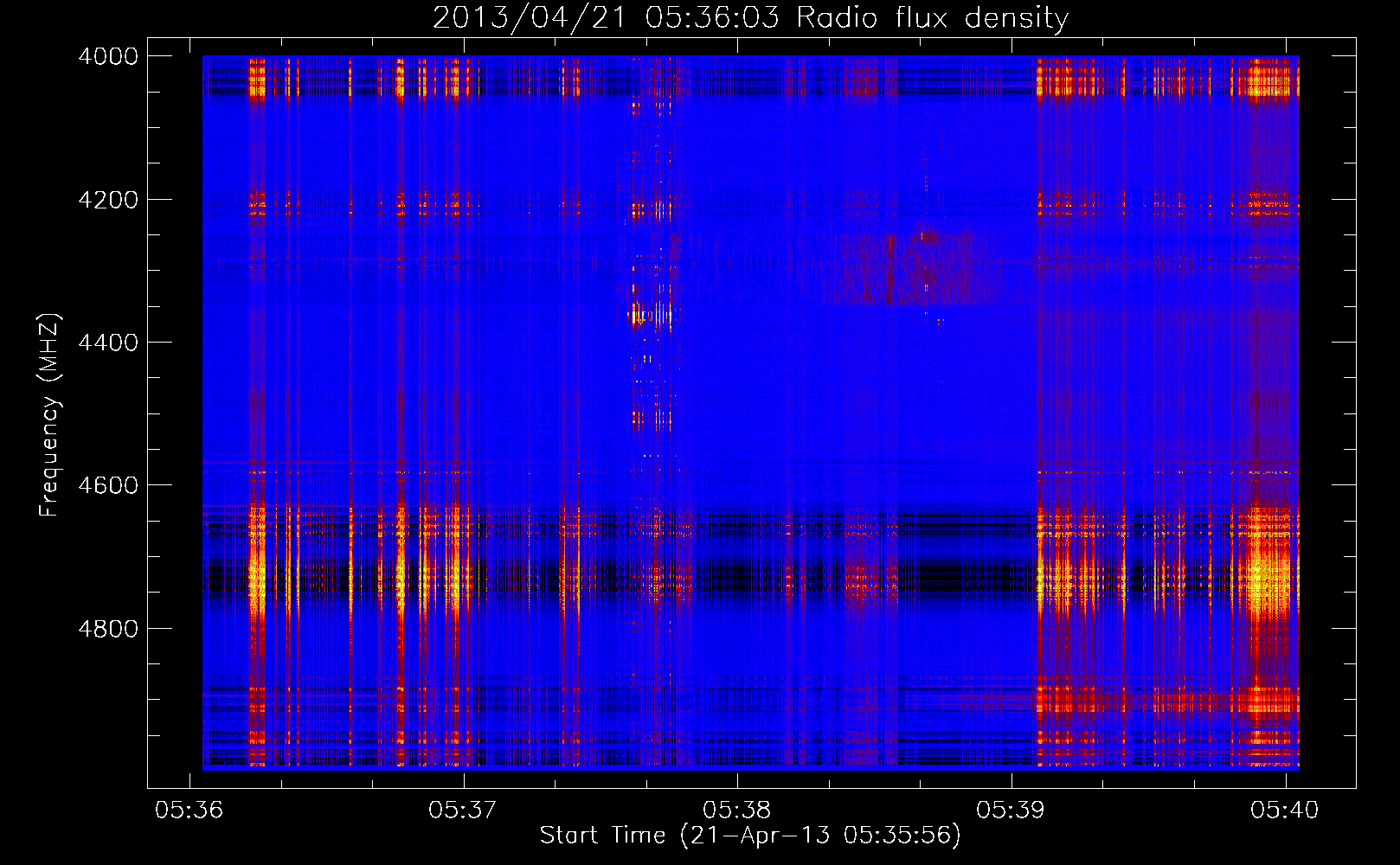
Task: Click the "Start Time (21-Apr-13 05:35:56)" label
Action: [750, 835]
